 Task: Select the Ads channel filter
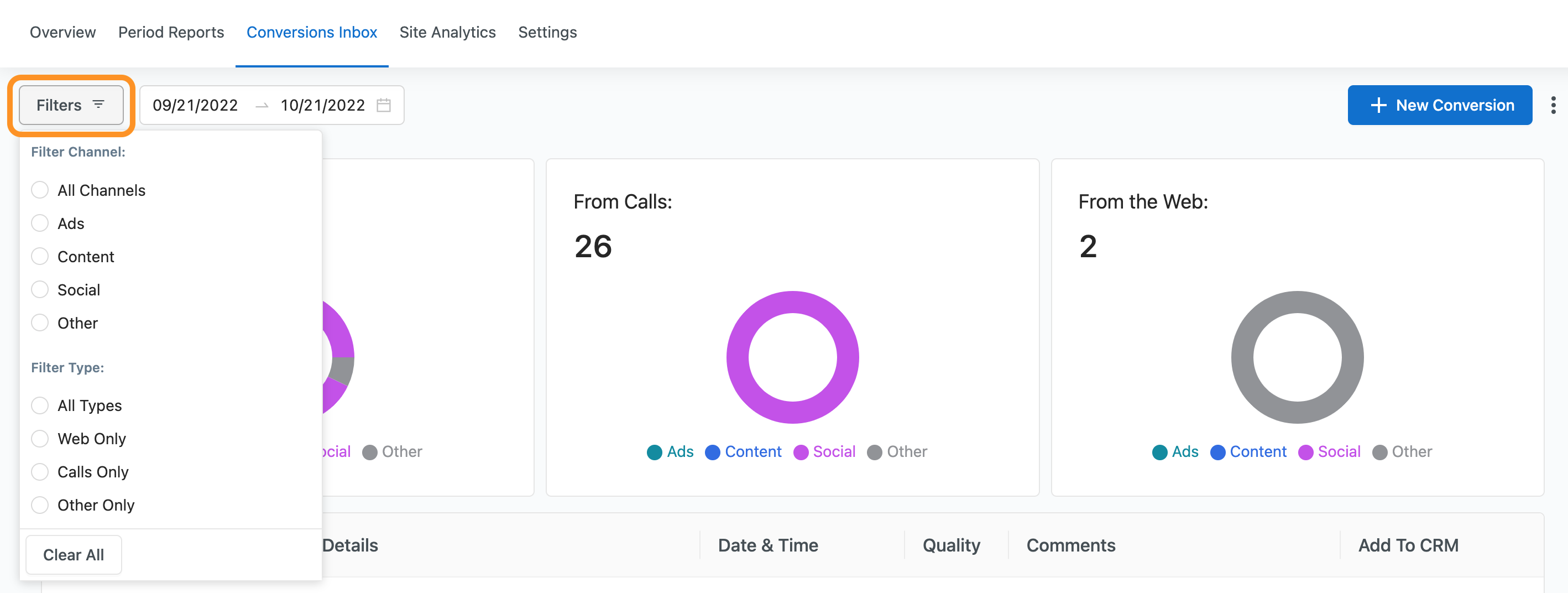coord(40,223)
